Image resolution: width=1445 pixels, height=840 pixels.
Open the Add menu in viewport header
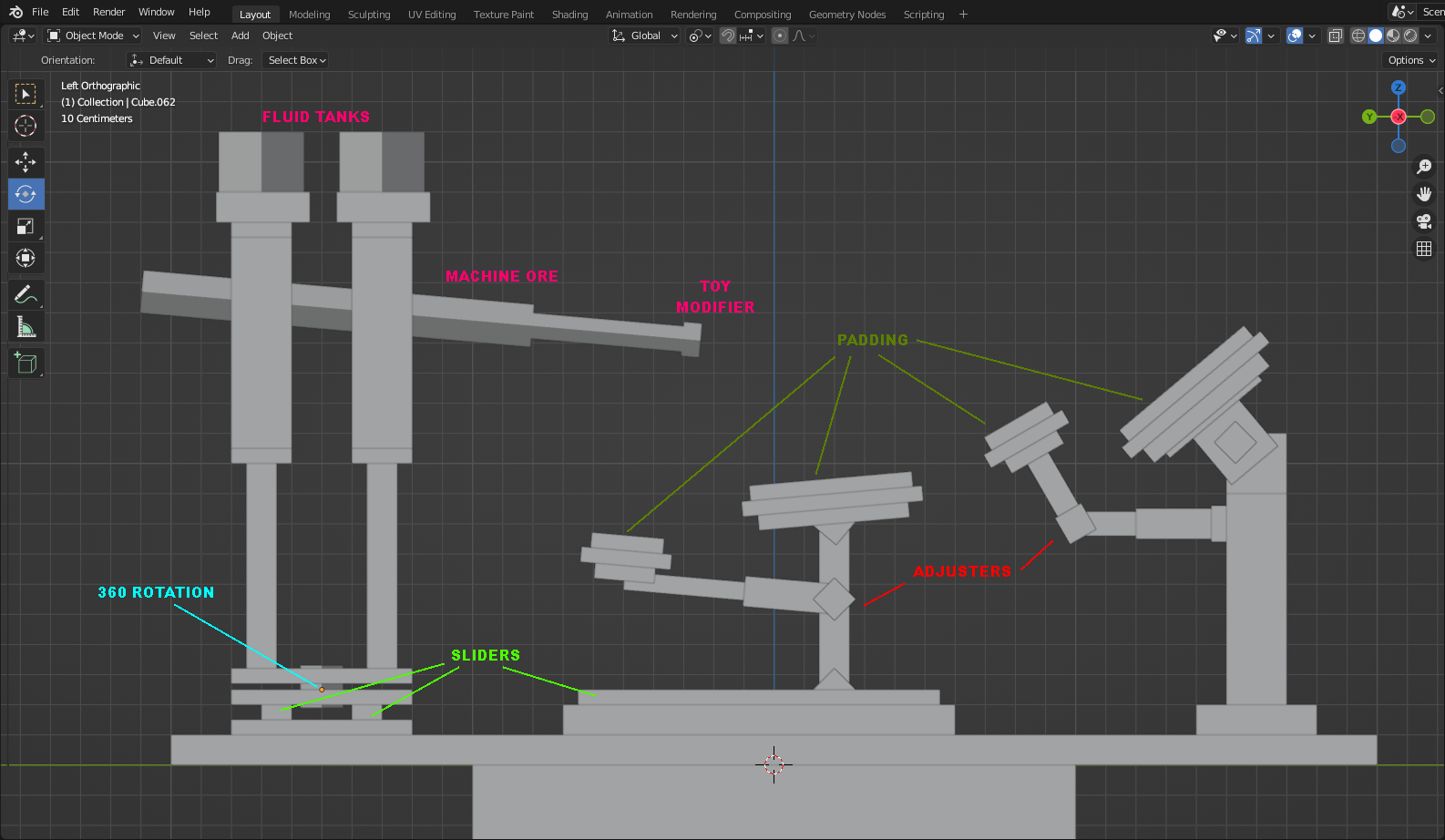[240, 36]
